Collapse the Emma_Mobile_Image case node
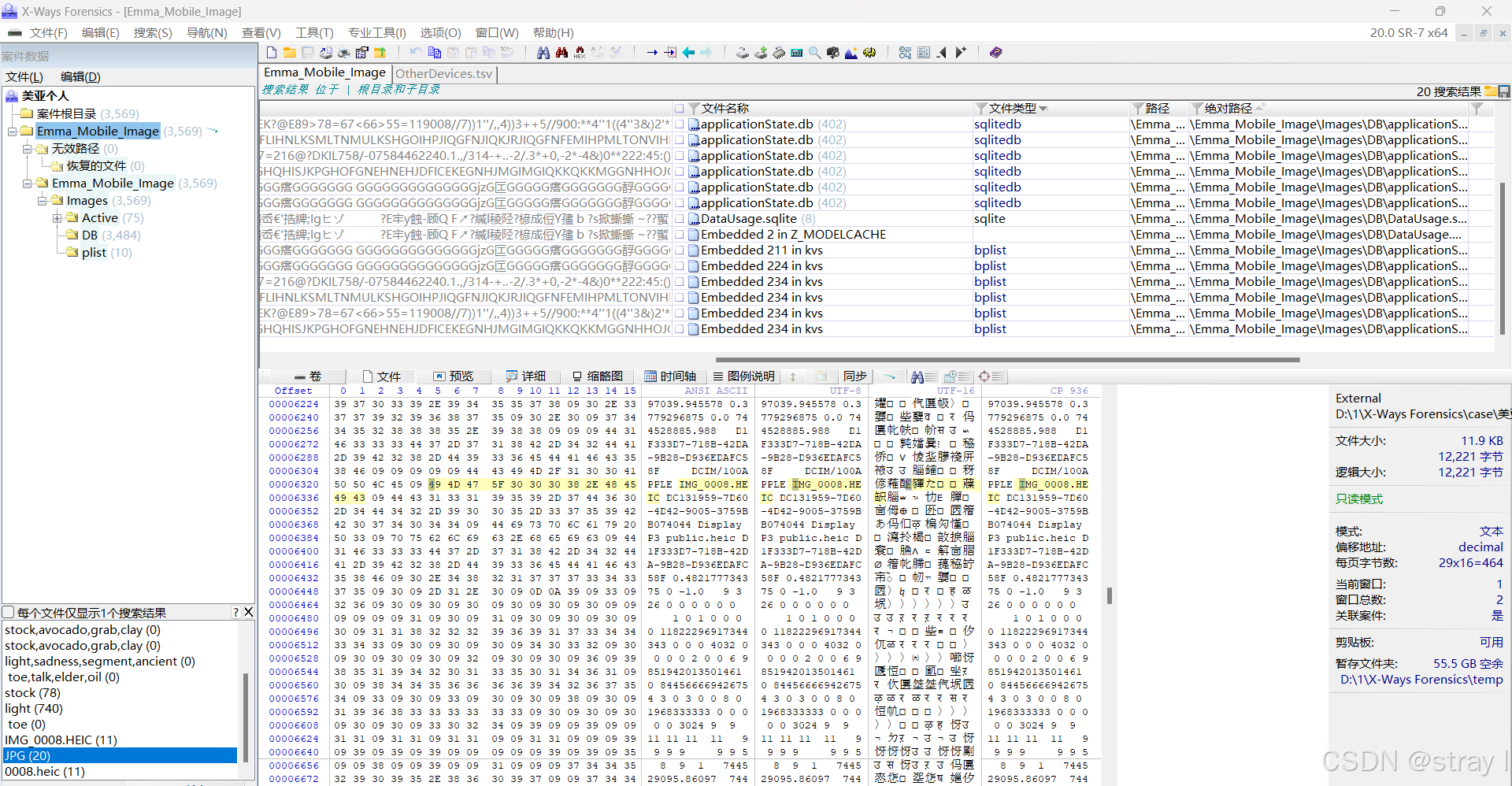1512x786 pixels. pos(13,132)
